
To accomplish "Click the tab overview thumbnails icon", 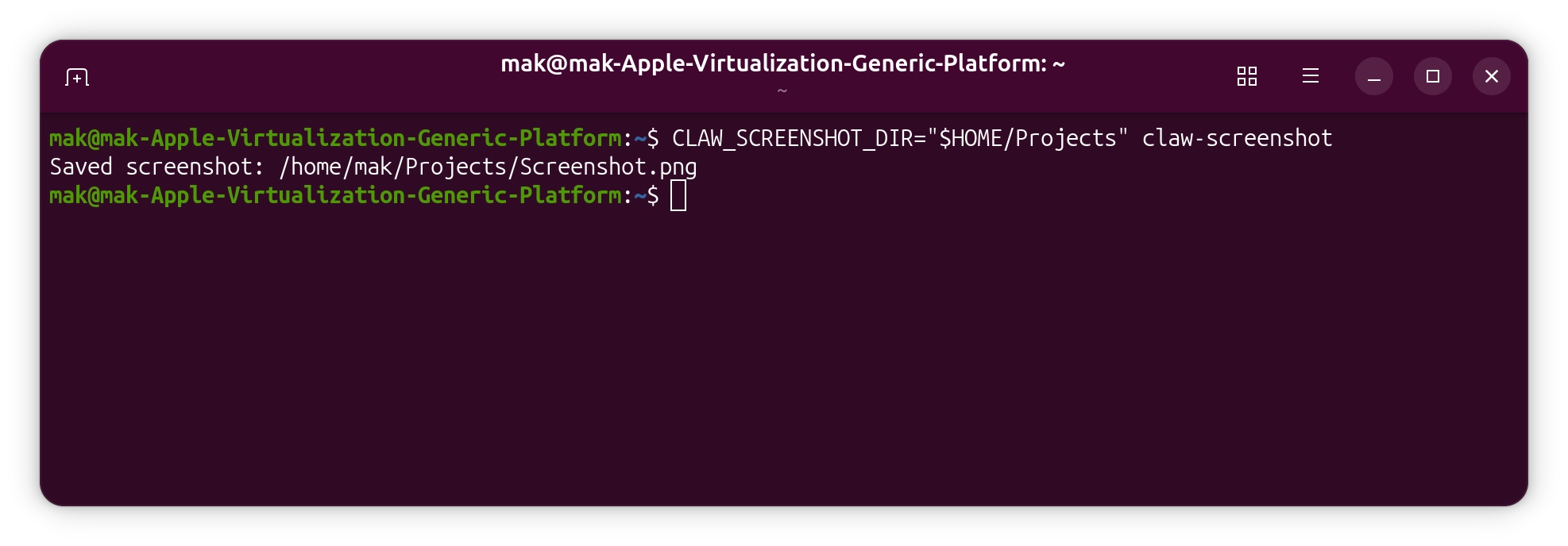I will click(x=1246, y=76).
